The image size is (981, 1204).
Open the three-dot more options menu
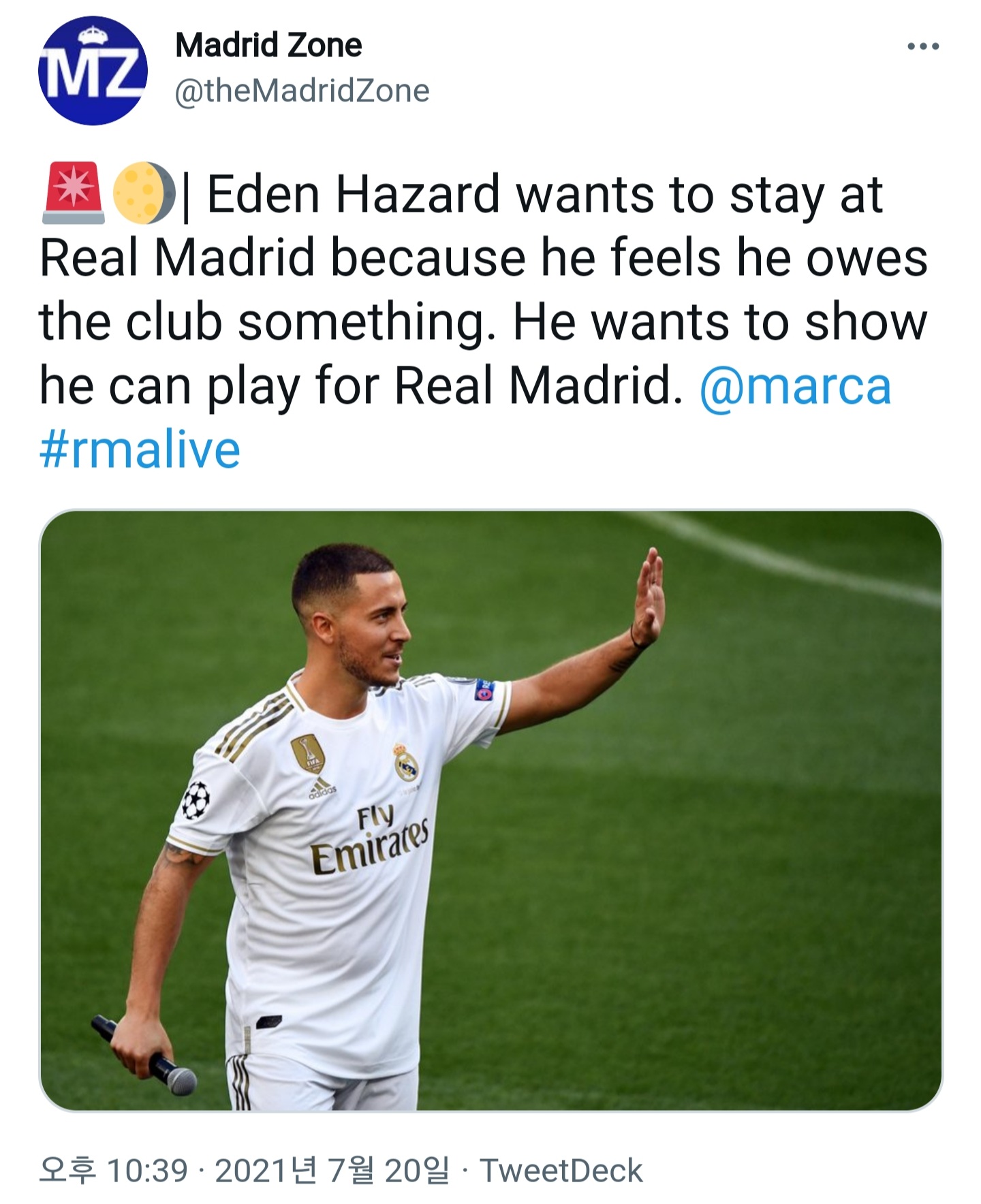[x=923, y=46]
